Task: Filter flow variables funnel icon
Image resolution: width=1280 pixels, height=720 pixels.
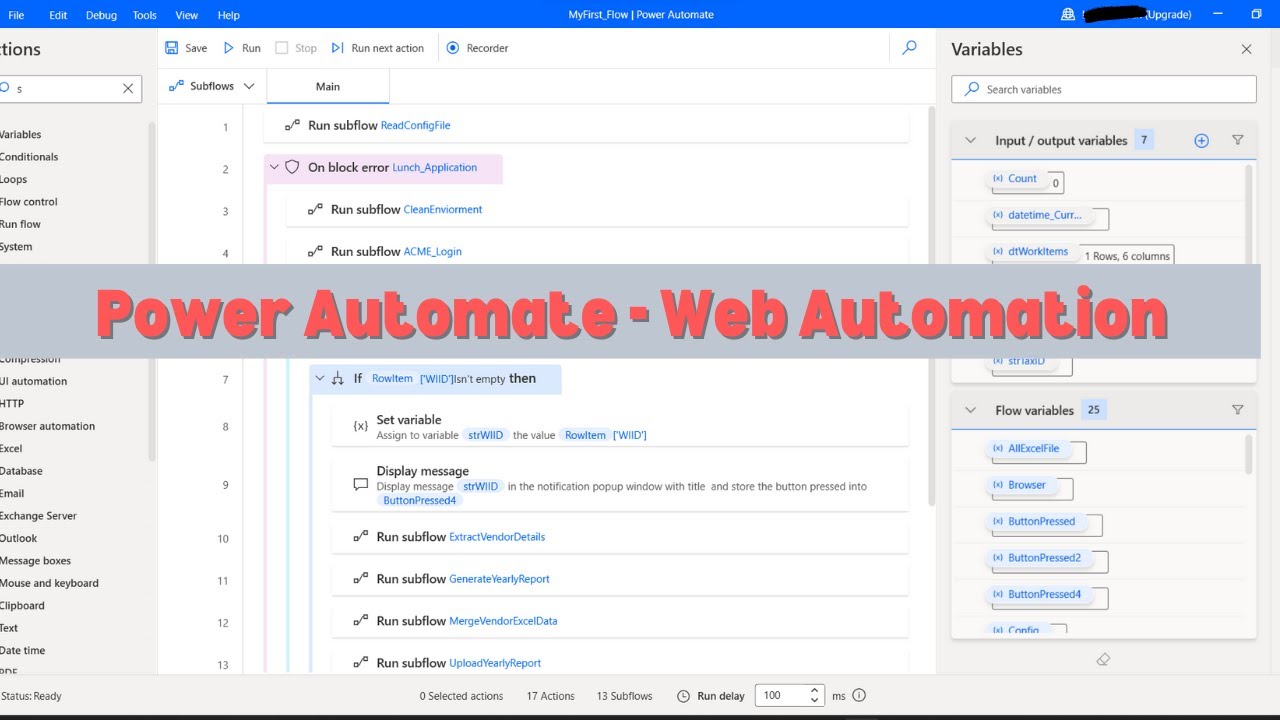Action: (x=1237, y=410)
